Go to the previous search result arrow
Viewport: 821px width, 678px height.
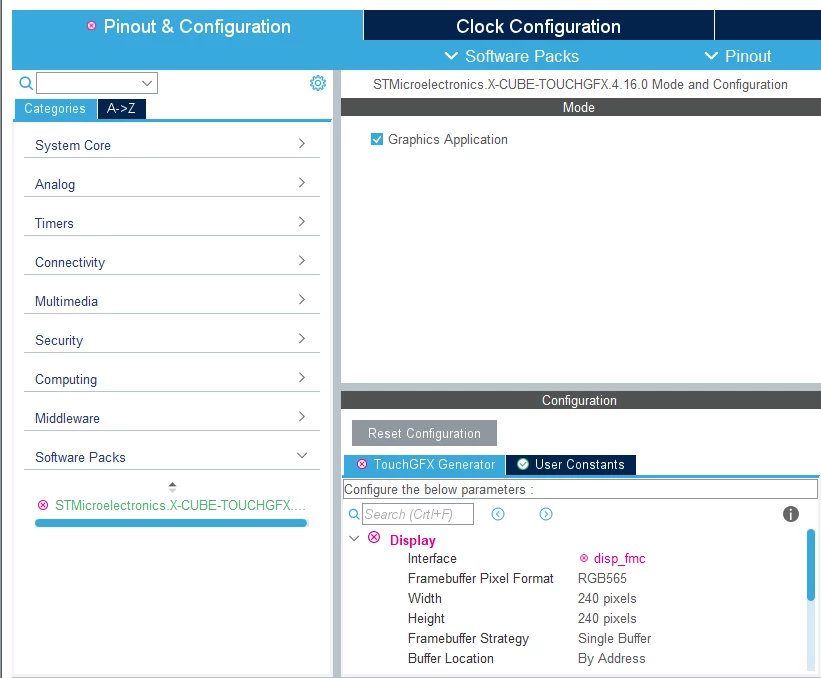pos(497,514)
